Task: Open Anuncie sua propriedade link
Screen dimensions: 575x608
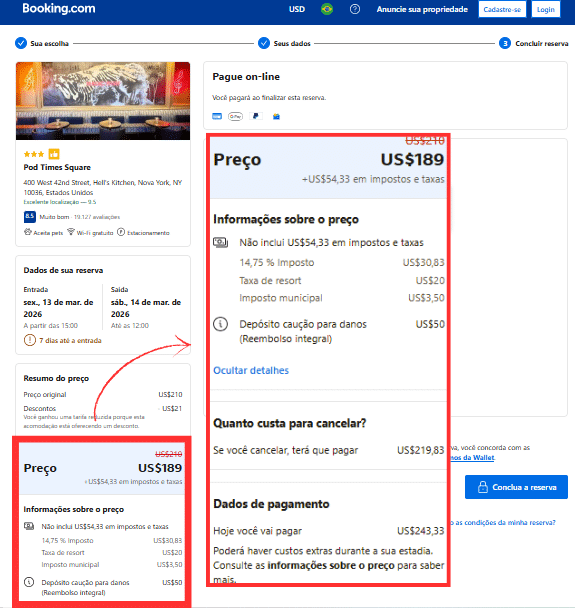Action: coord(422,9)
